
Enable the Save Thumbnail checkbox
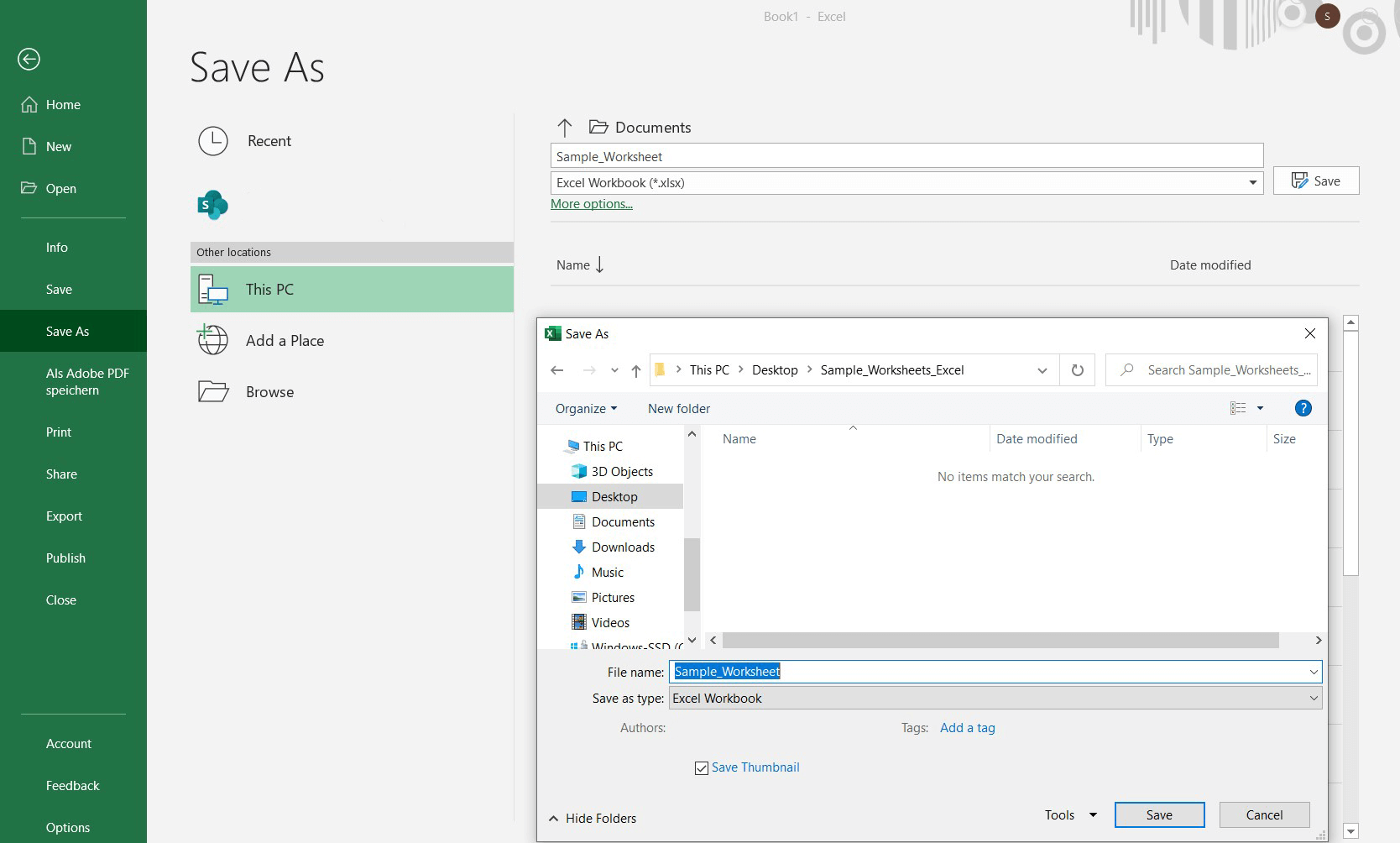tap(702, 767)
